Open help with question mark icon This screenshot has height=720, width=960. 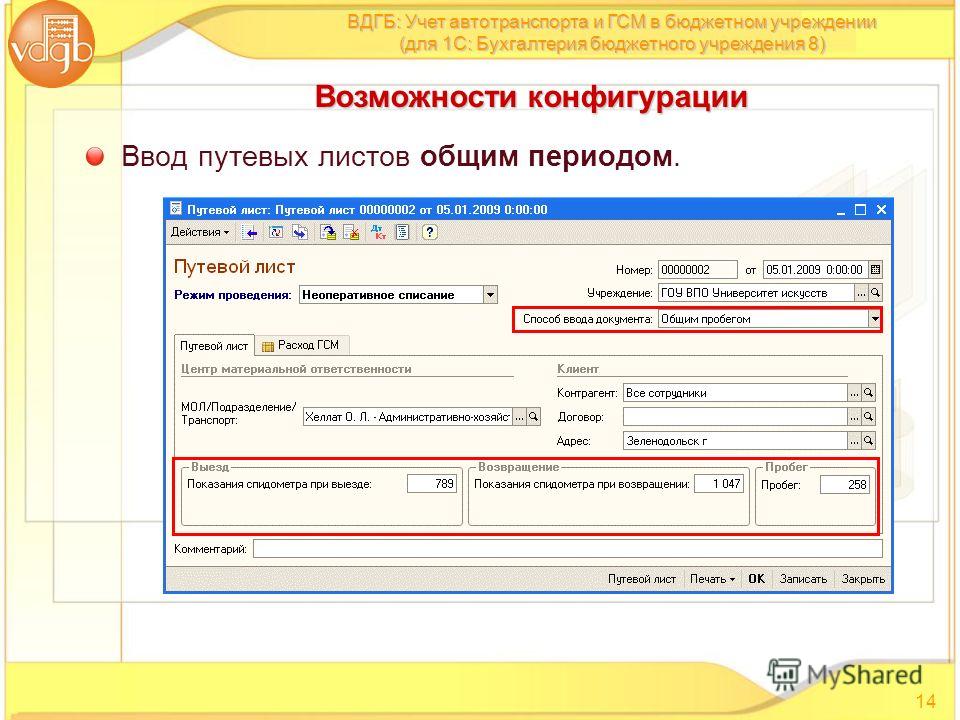(430, 232)
